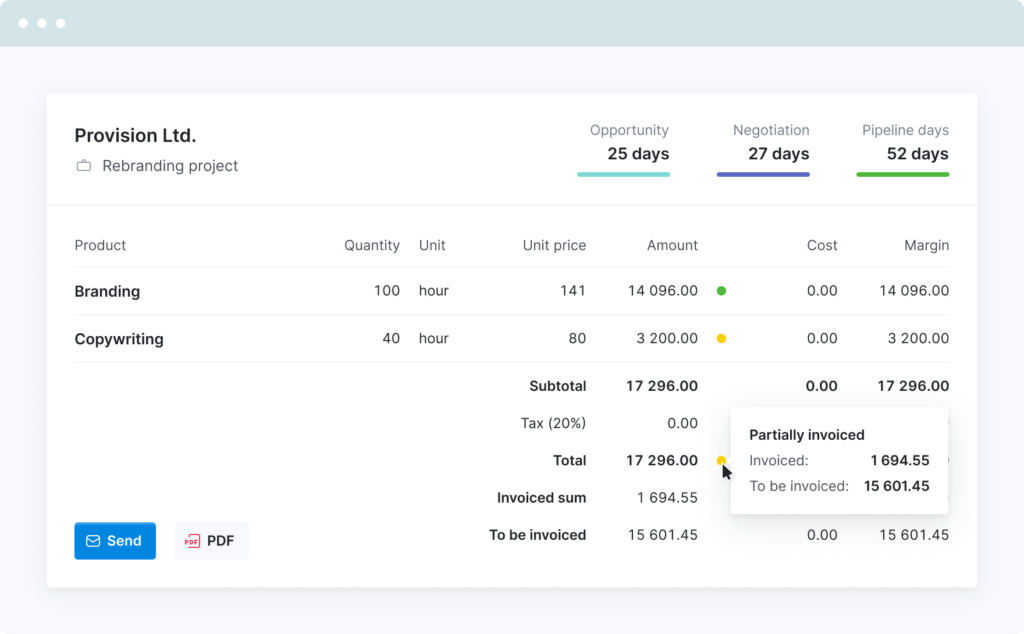Export the document as PDF
Viewport: 1024px width, 634px height.
pos(211,540)
